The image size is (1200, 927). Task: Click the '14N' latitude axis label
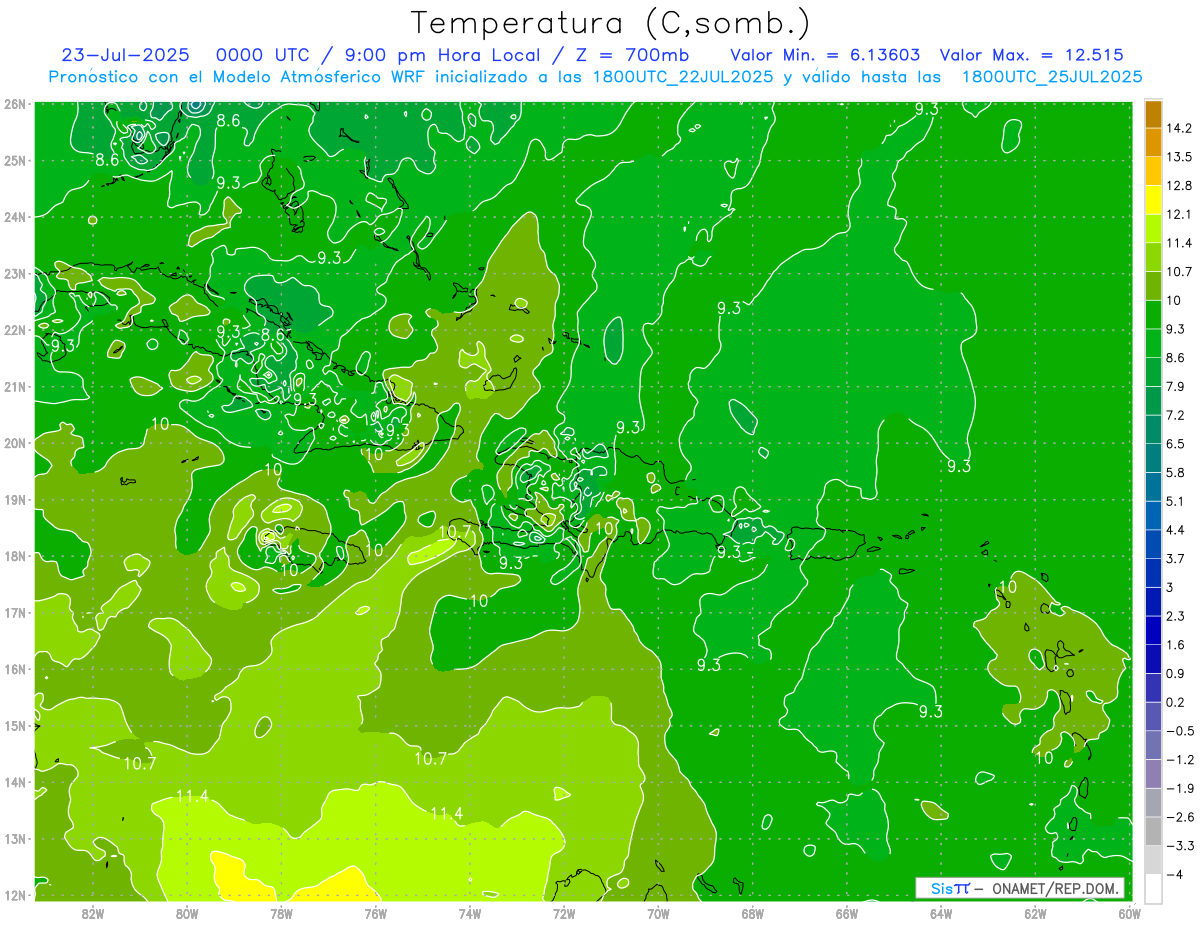pyautogui.click(x=15, y=782)
